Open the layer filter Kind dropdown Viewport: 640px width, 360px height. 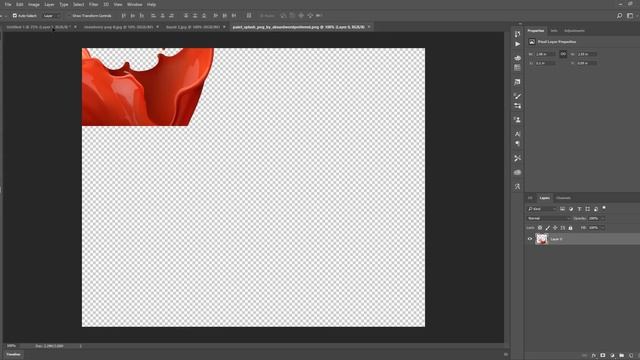(x=542, y=209)
